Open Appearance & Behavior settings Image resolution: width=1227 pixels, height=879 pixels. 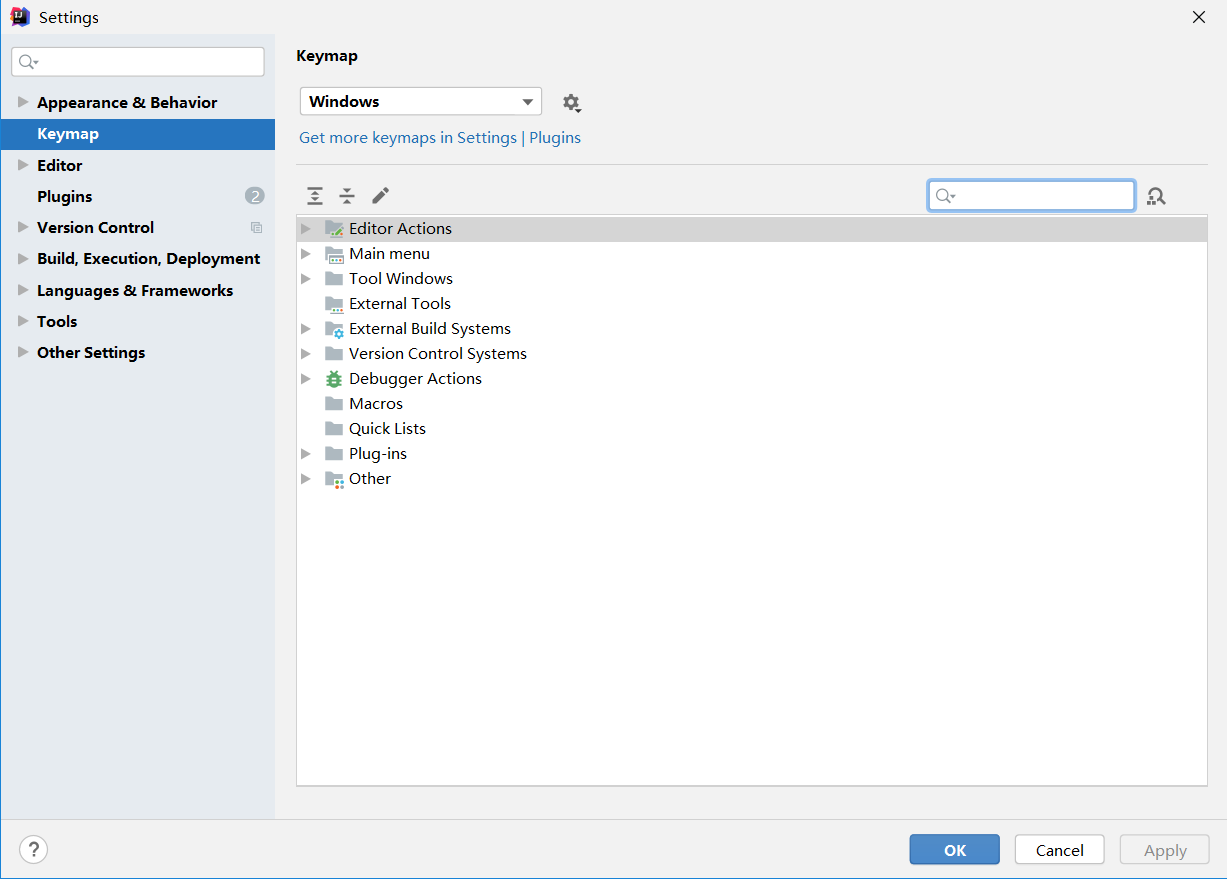pos(127,102)
